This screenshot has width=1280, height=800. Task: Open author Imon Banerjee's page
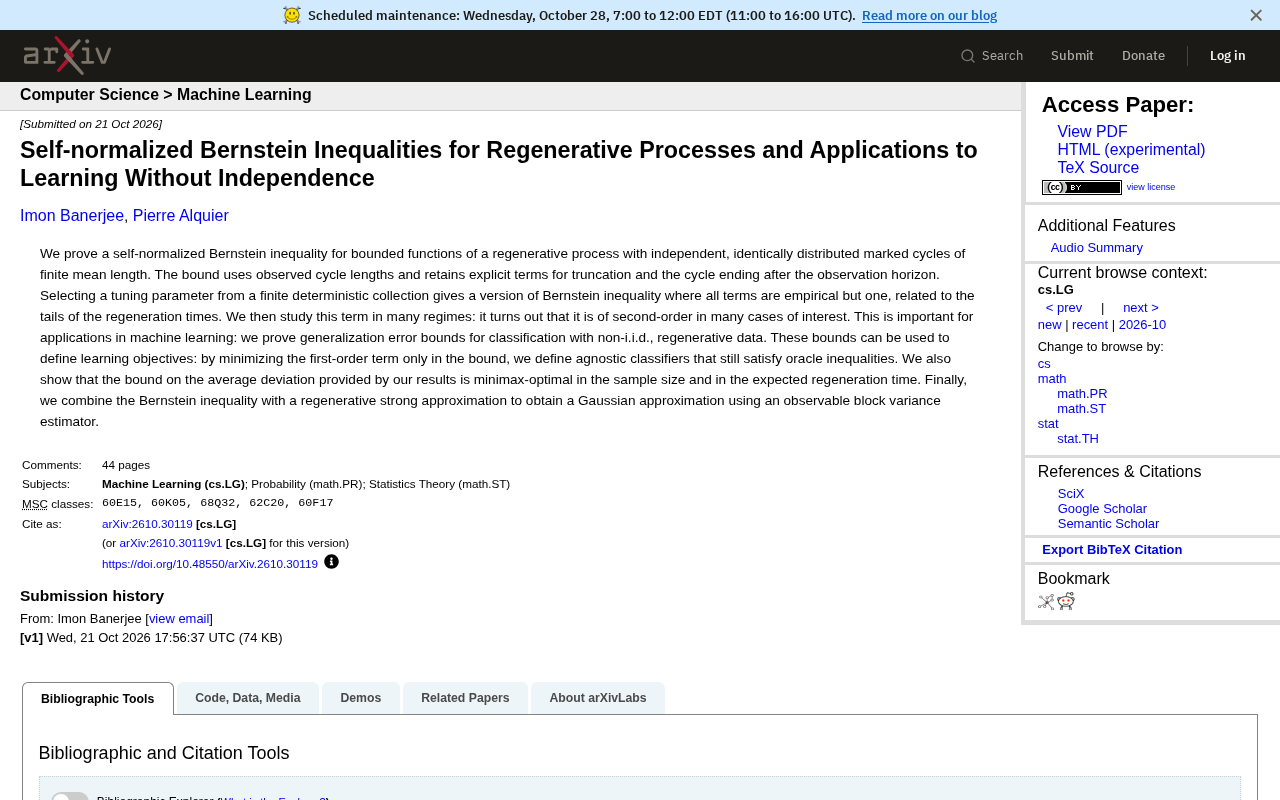tap(72, 216)
